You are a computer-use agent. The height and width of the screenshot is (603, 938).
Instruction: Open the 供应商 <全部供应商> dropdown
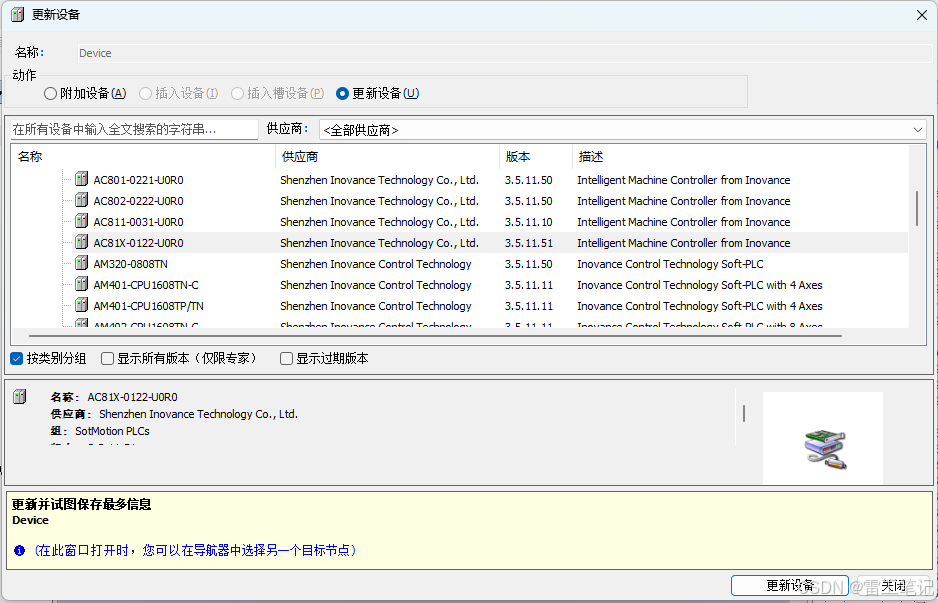623,130
